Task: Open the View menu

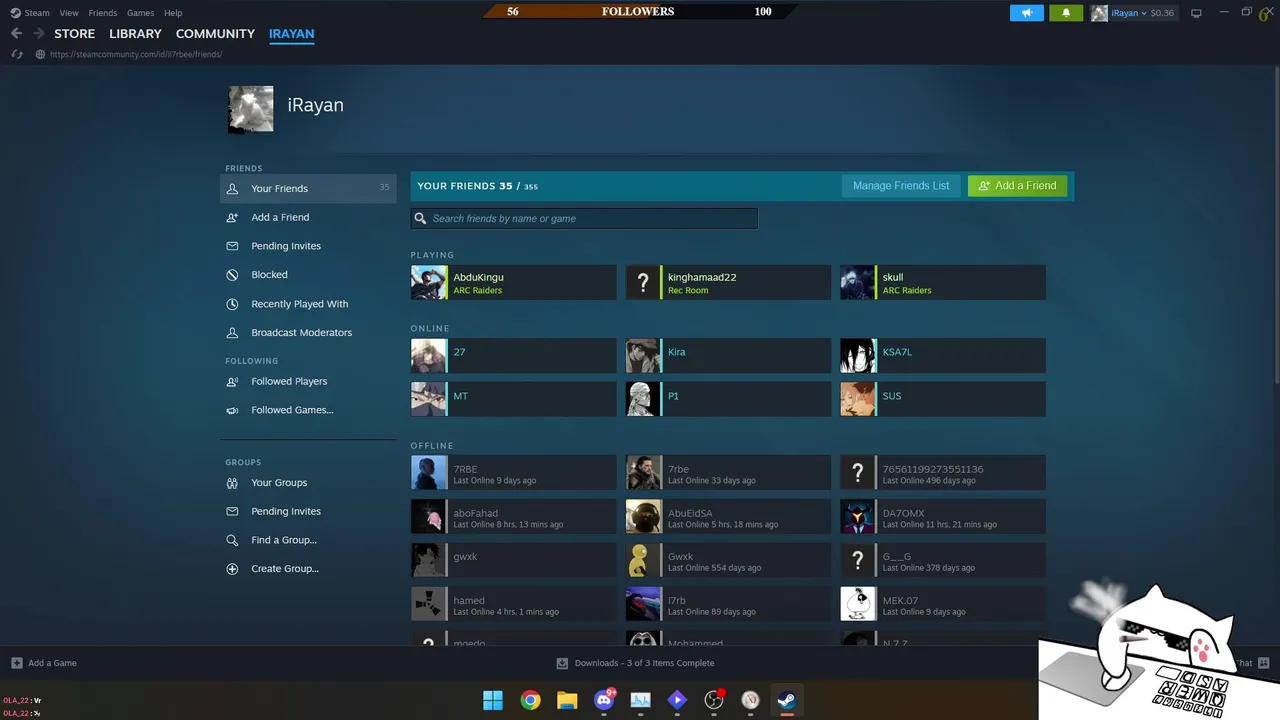Action: [69, 13]
